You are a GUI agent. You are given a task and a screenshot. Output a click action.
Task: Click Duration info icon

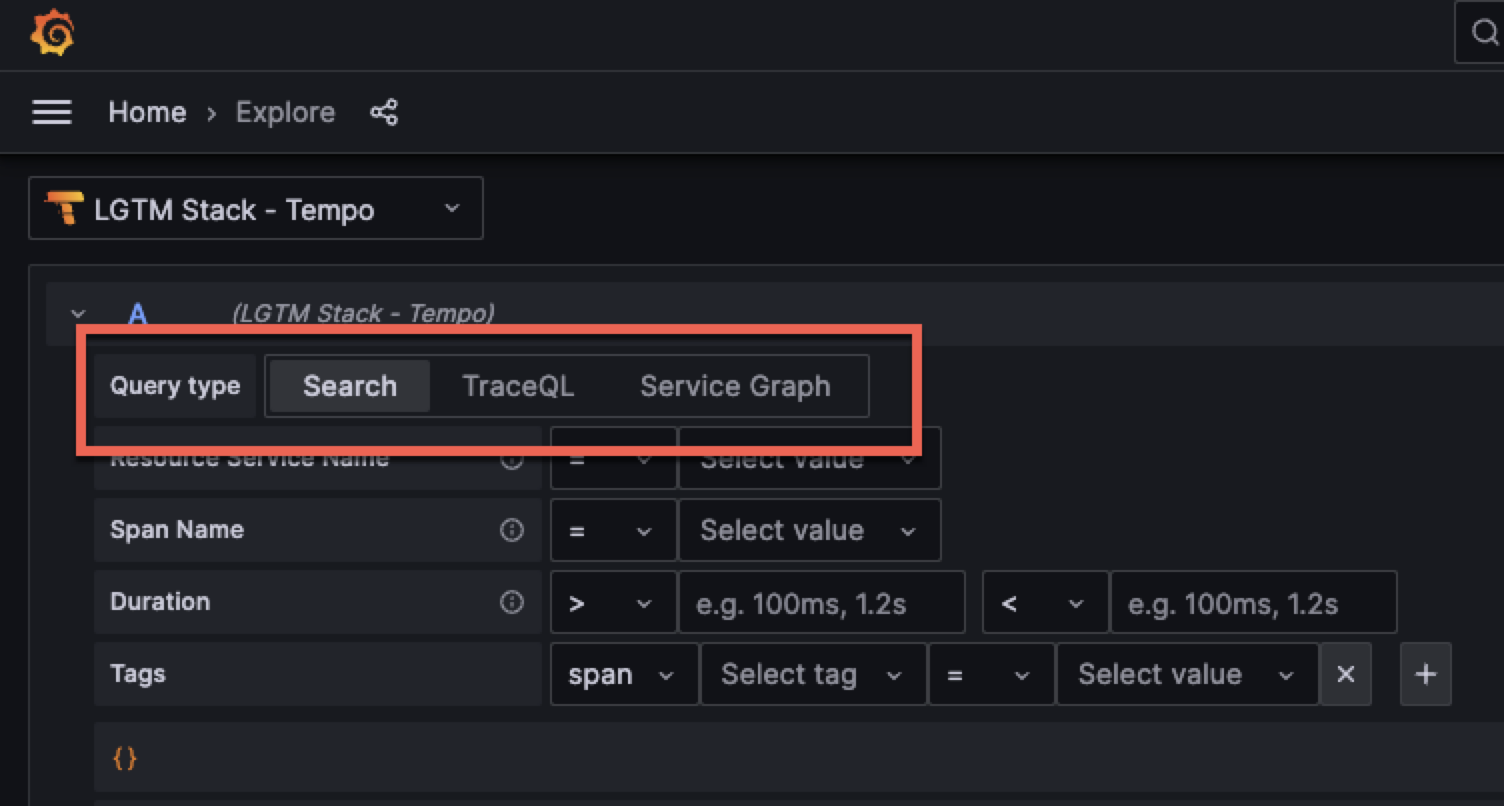point(512,602)
